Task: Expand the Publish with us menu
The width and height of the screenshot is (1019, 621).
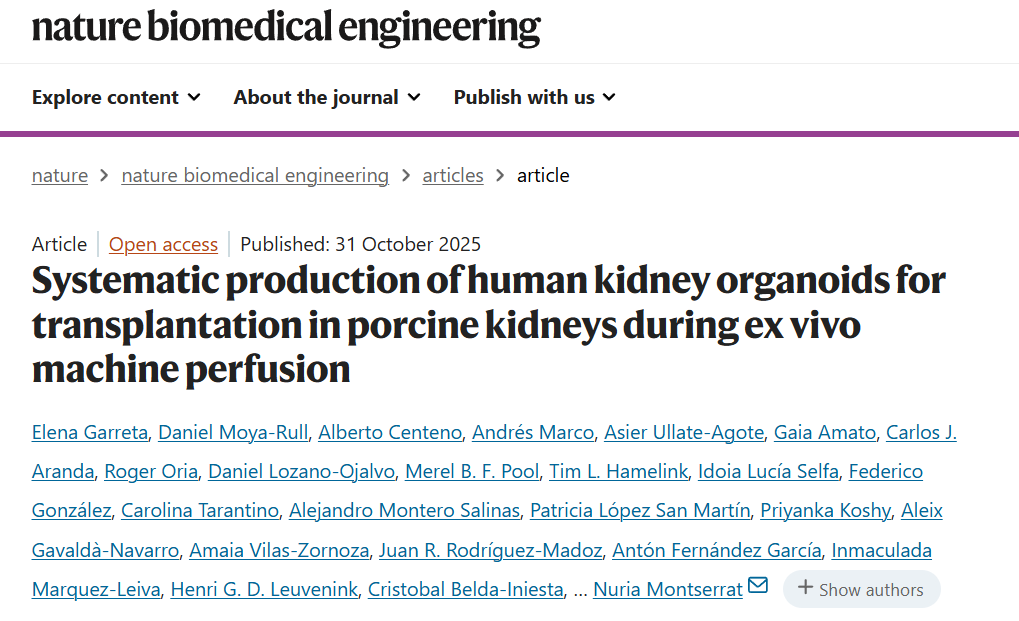Action: [534, 97]
